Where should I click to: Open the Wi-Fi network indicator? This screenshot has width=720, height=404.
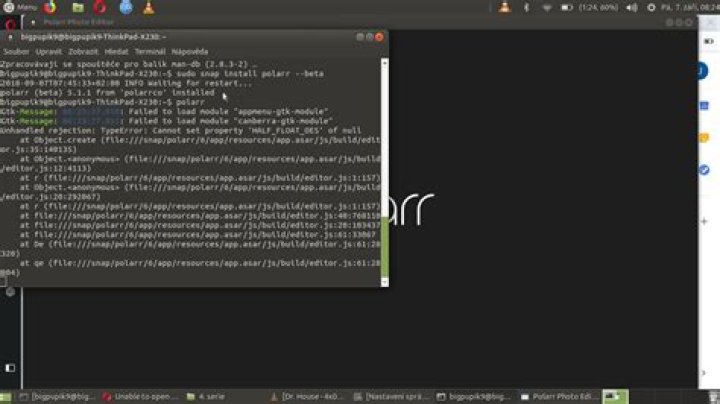click(546, 8)
